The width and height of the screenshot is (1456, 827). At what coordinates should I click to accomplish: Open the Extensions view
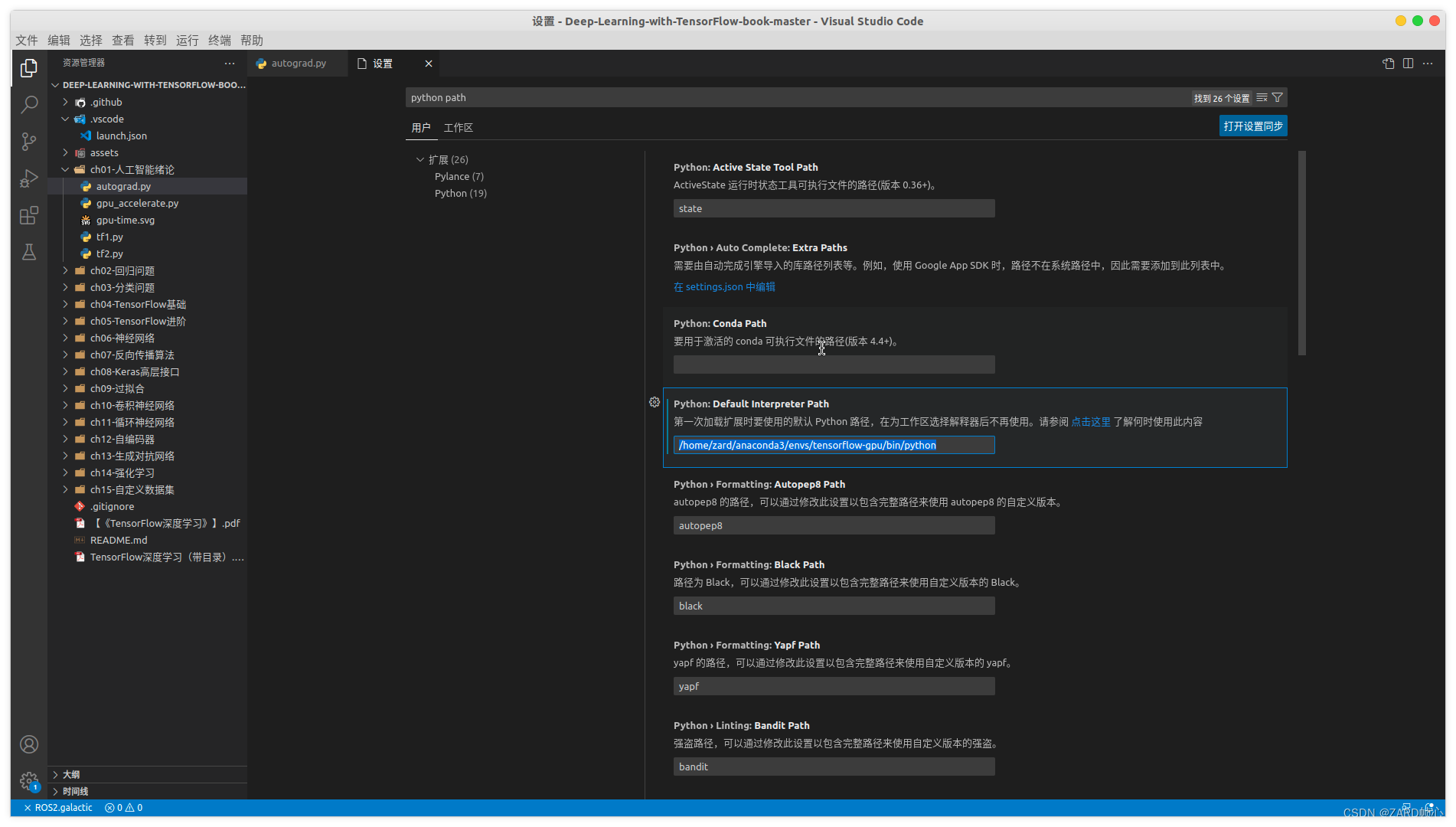(29, 216)
